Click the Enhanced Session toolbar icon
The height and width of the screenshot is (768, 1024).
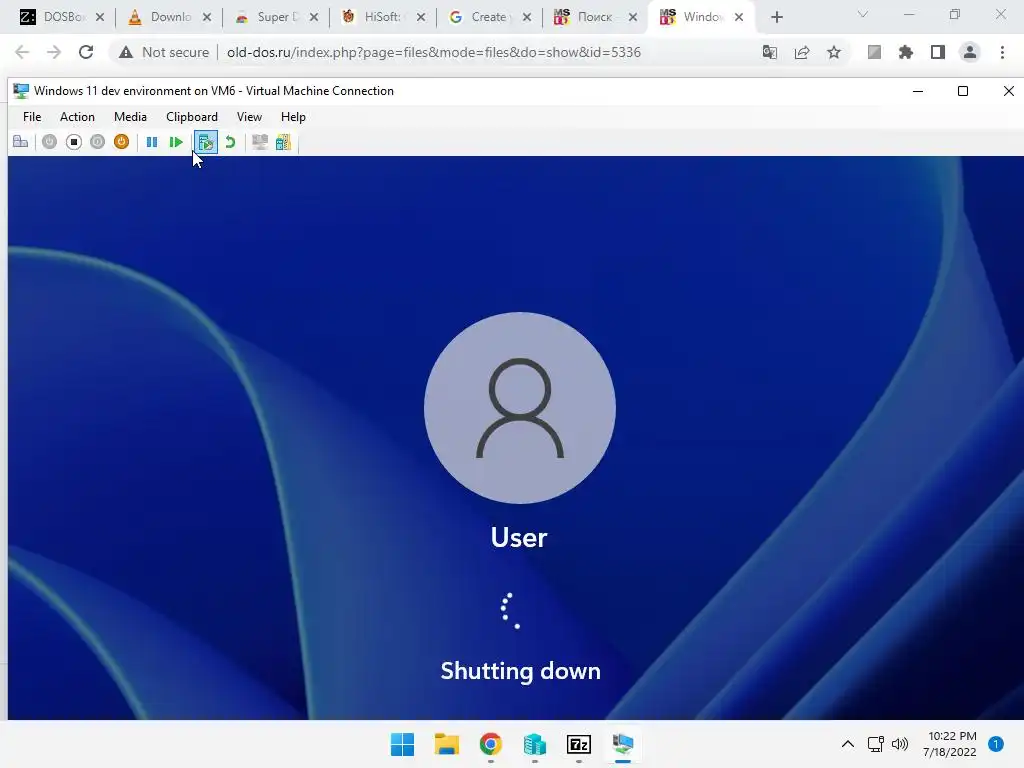pos(260,142)
